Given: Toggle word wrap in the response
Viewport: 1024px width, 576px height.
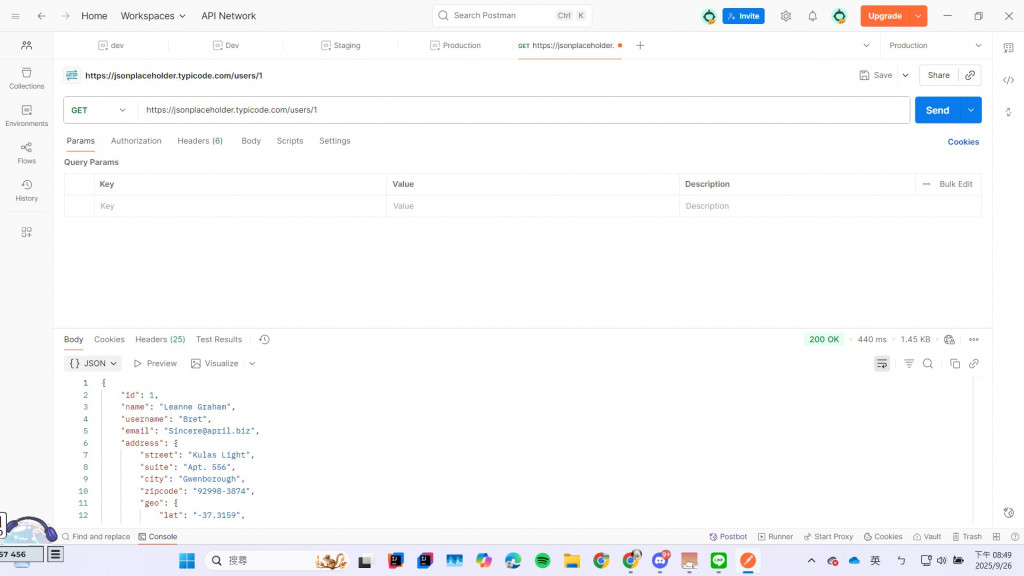Looking at the screenshot, I should click(x=882, y=363).
